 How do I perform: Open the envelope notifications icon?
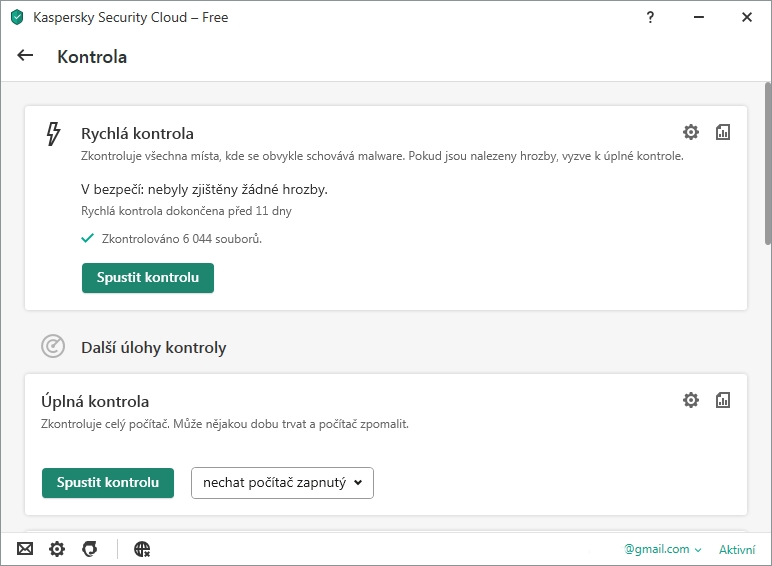click(x=25, y=549)
